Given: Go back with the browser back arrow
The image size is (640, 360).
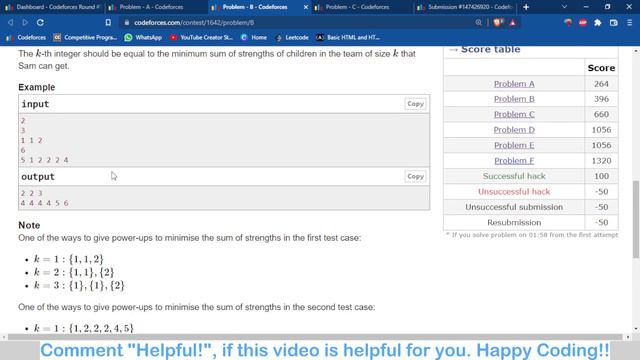Looking at the screenshot, I should [11, 22].
